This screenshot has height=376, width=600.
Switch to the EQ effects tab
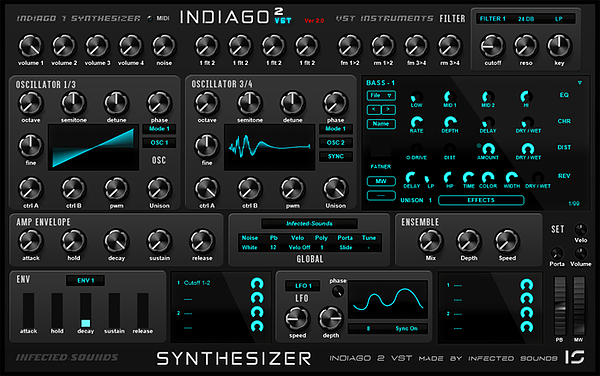pyautogui.click(x=564, y=95)
